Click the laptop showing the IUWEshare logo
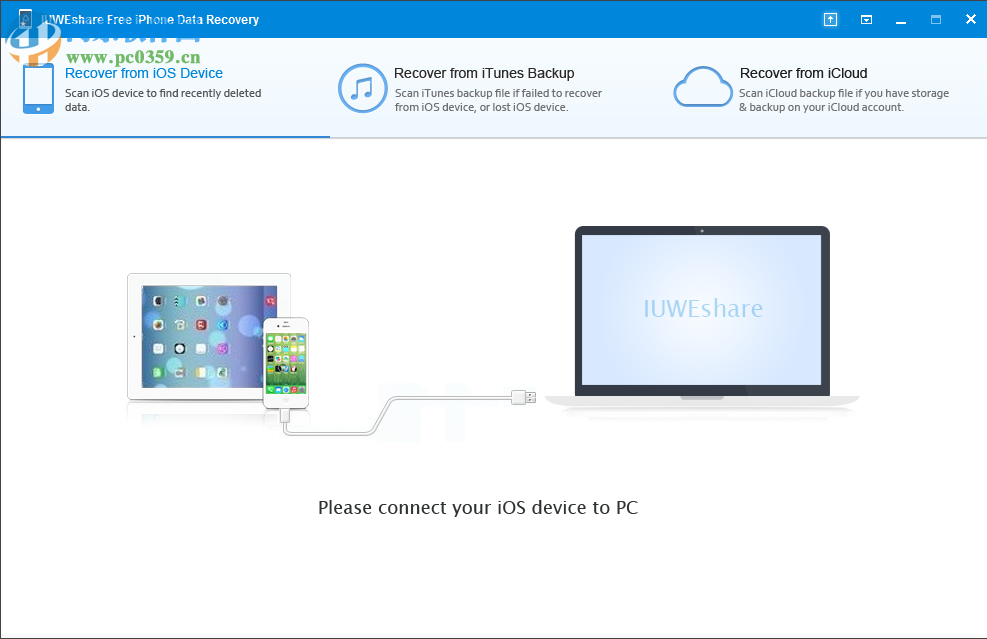 click(702, 310)
